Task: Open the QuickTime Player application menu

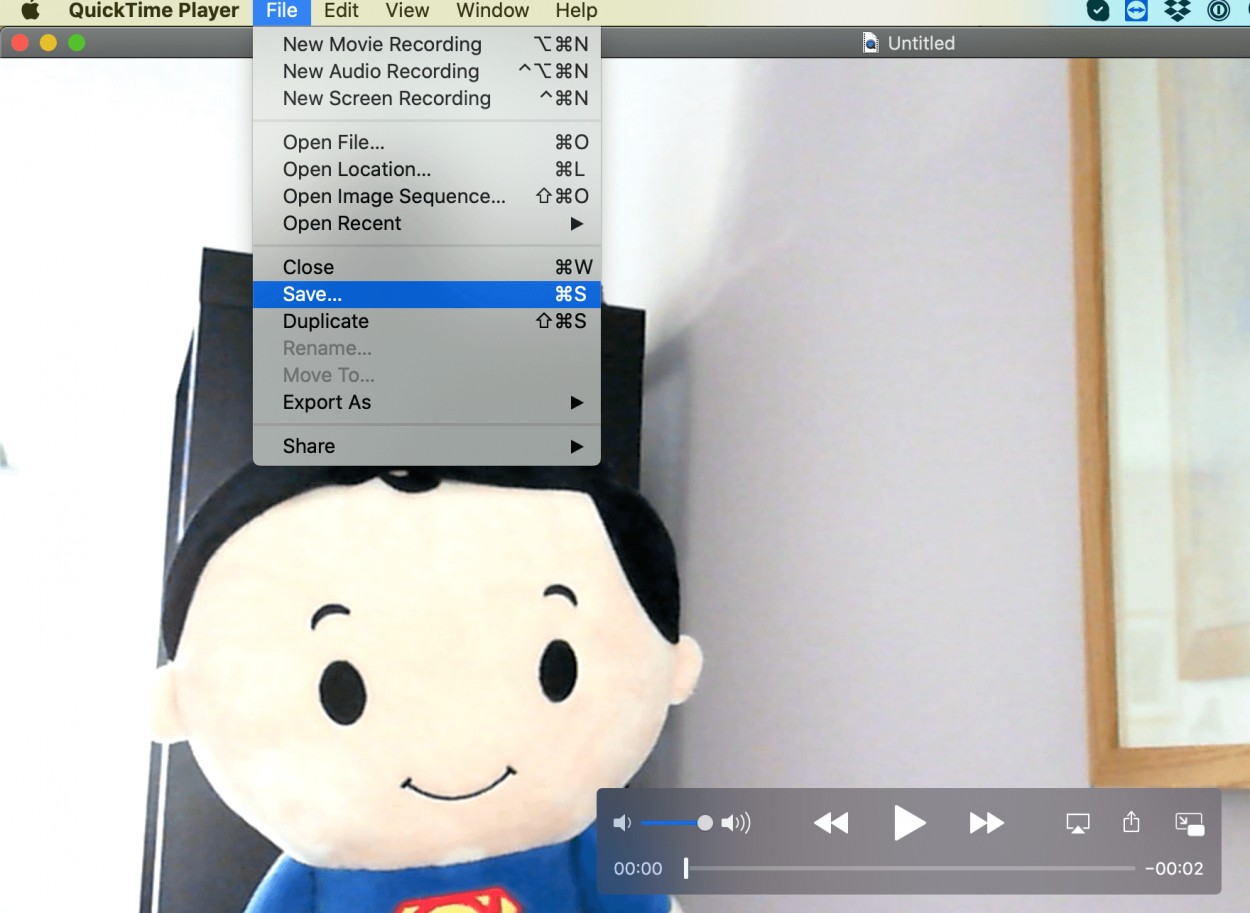Action: click(154, 11)
